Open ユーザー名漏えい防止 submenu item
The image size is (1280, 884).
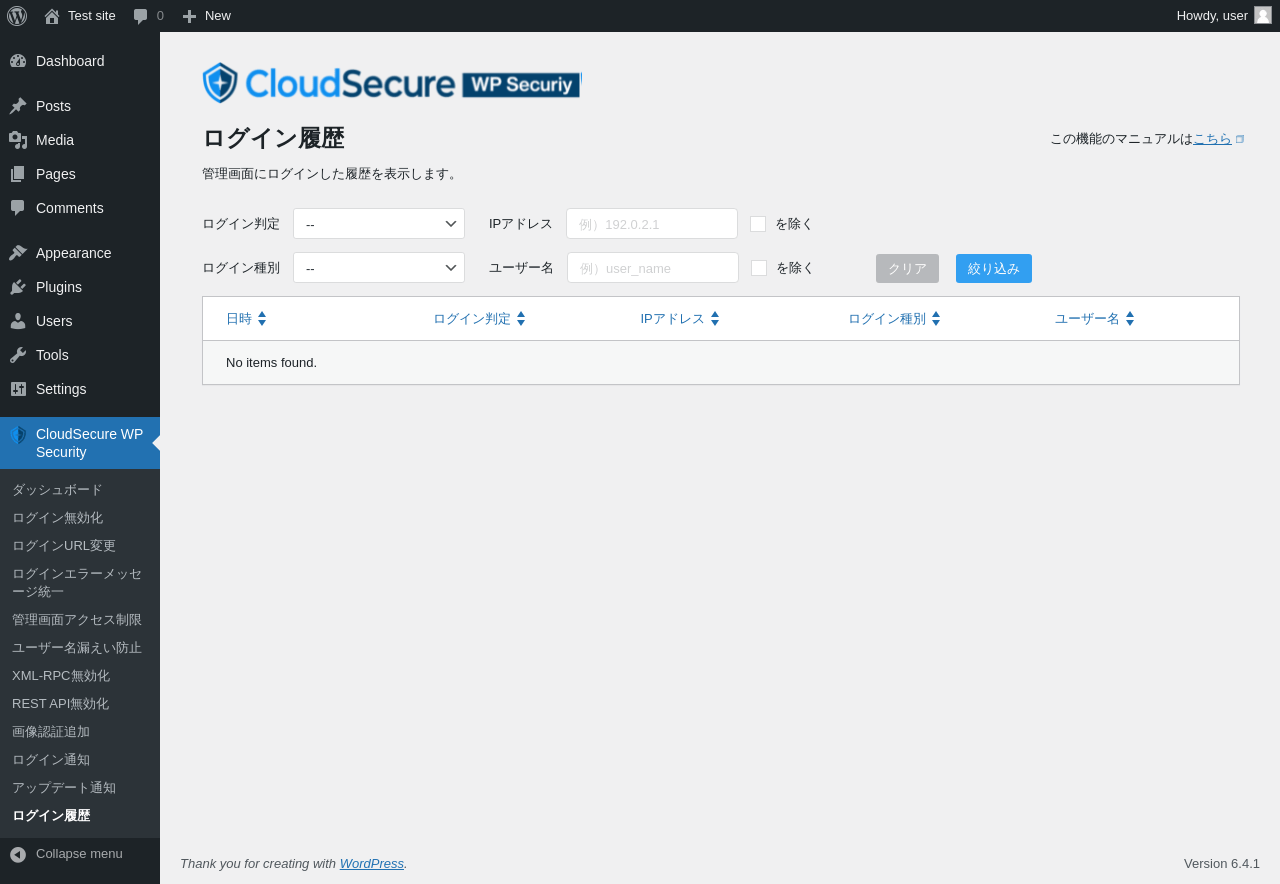coord(77,648)
